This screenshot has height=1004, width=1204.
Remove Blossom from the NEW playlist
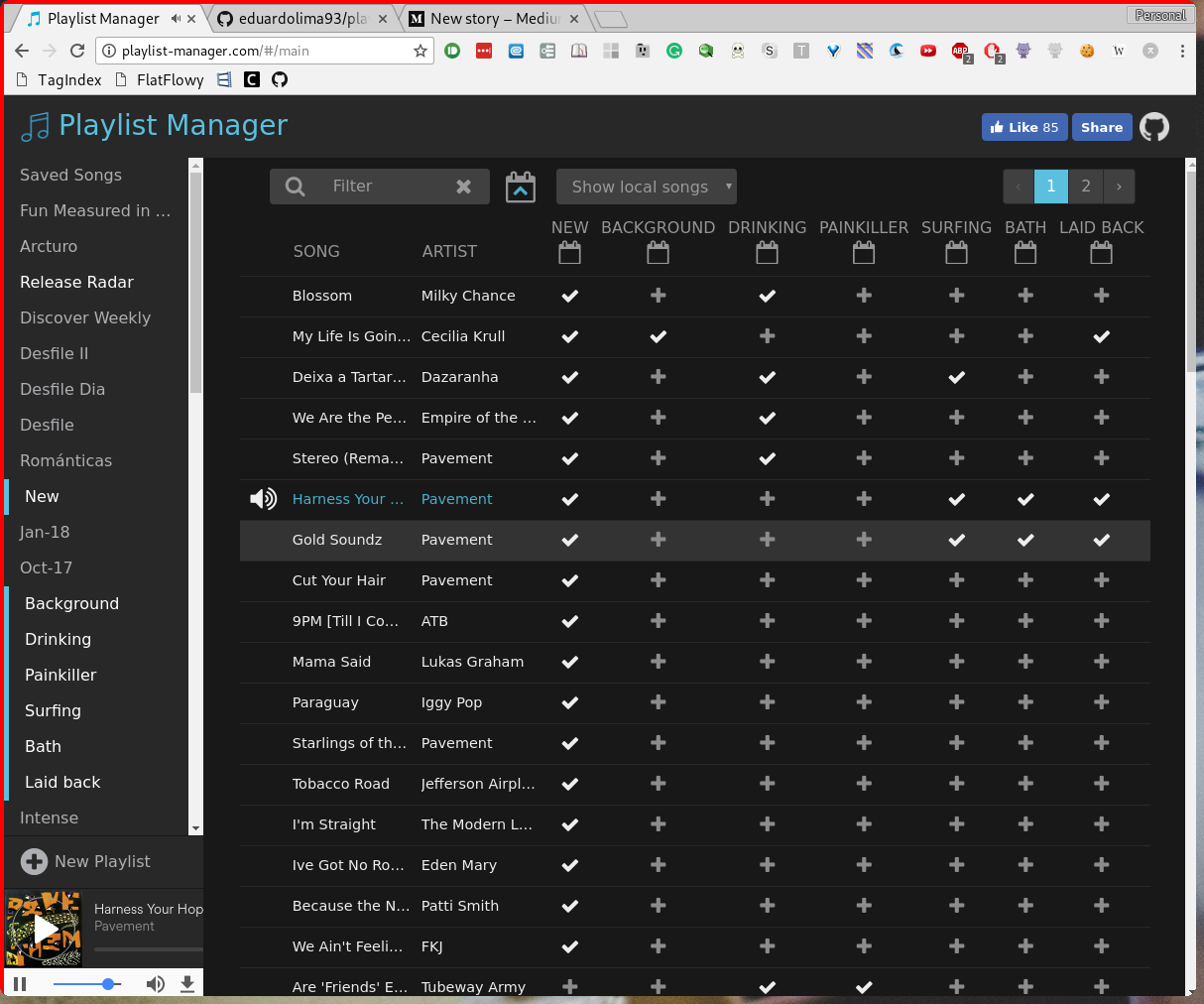coord(569,295)
